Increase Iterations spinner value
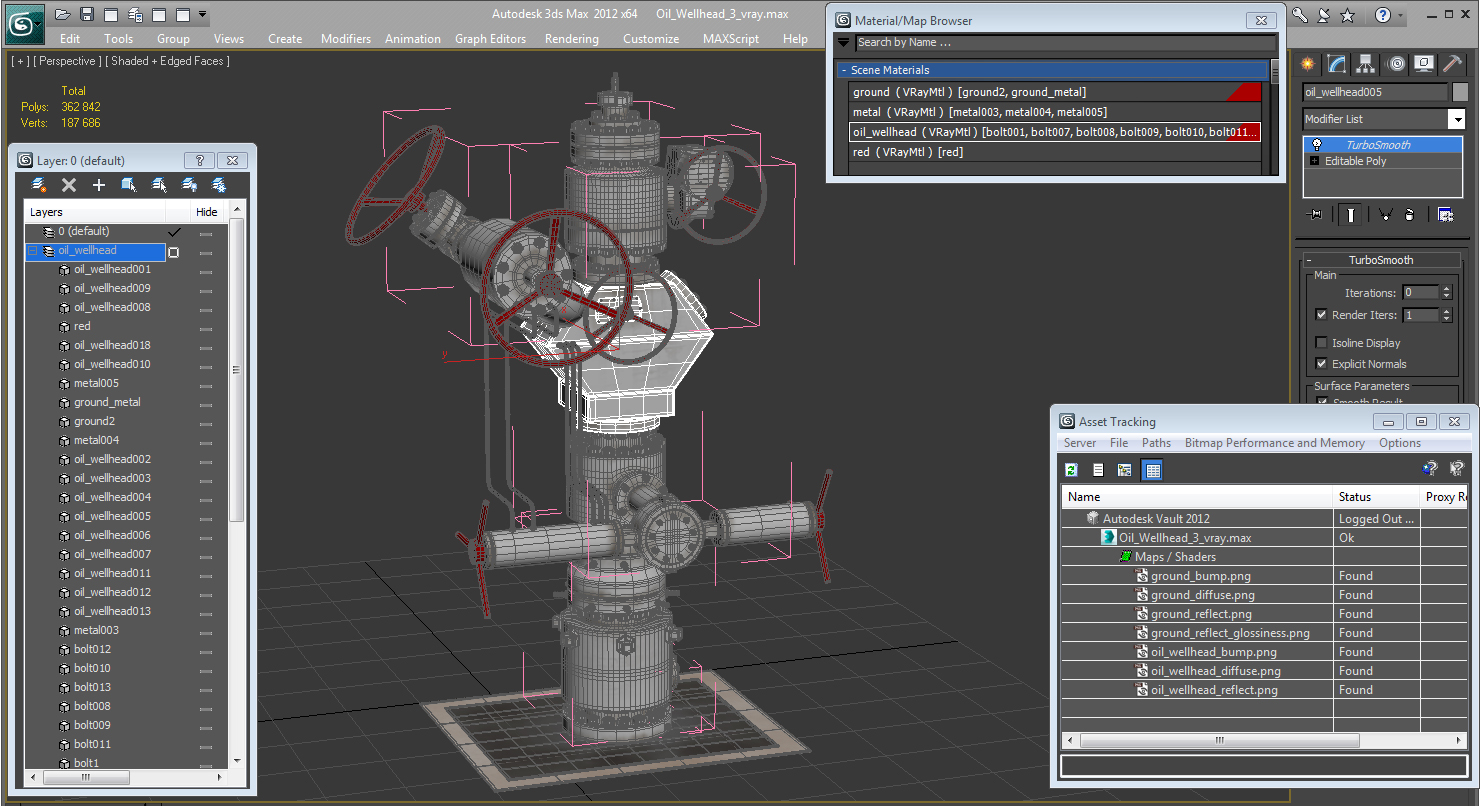Screen dimensions: 1480x806 tap(1446, 289)
